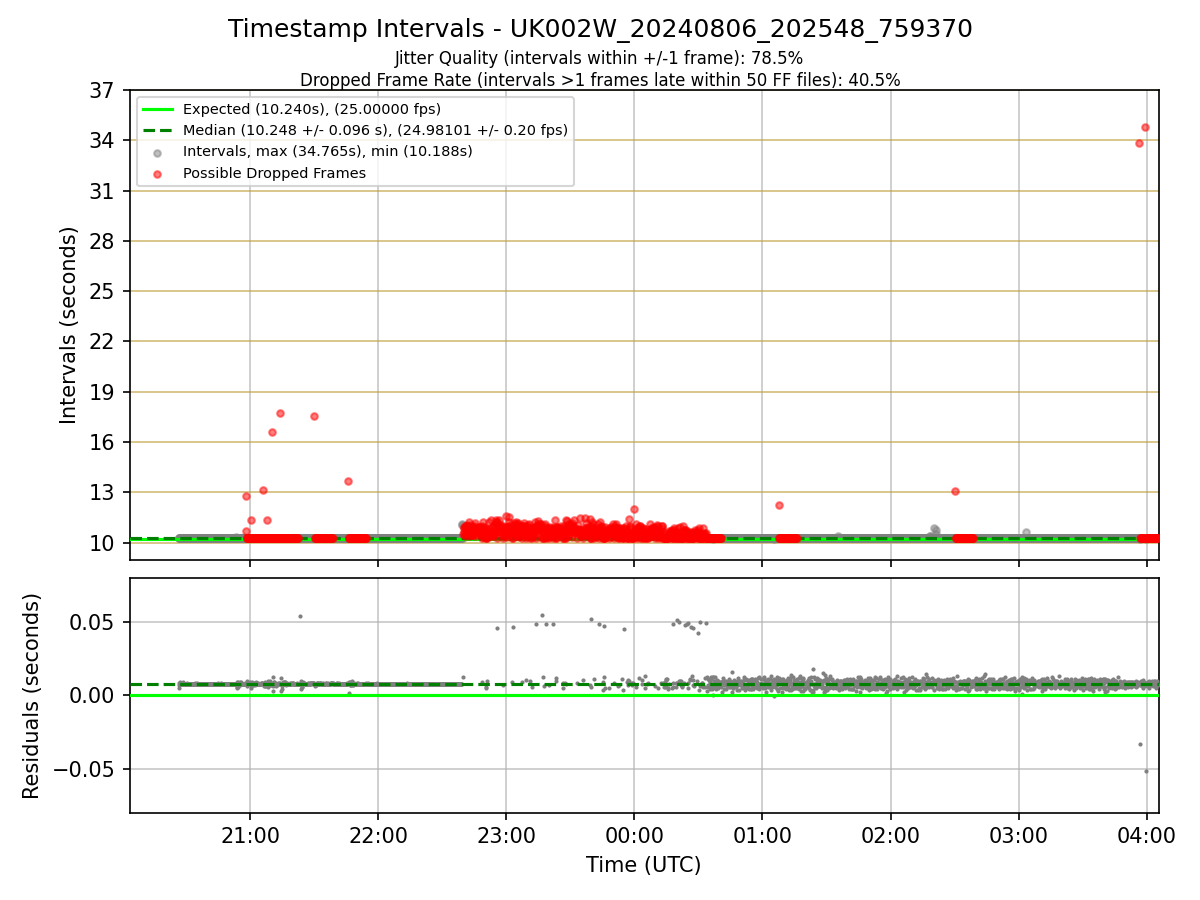The width and height of the screenshot is (1200, 900).
Task: Click the red outlier near 17.7 seconds after 21:00
Action: coord(280,413)
